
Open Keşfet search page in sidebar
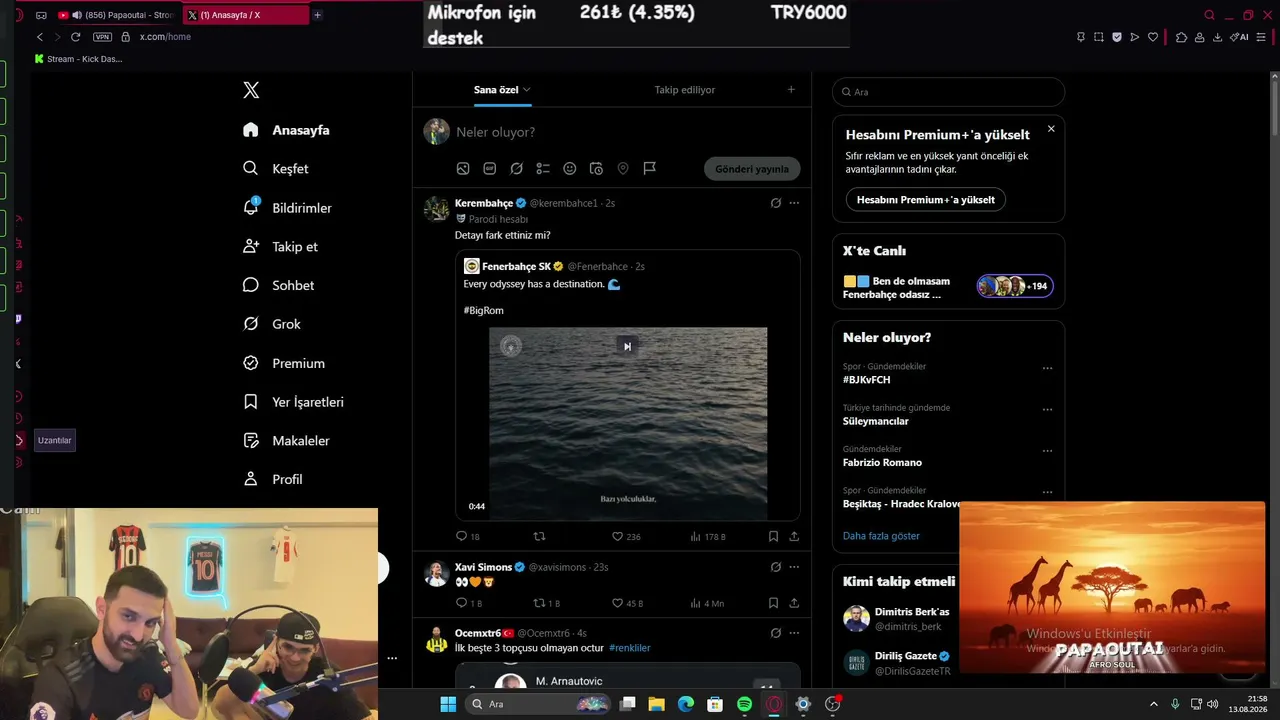coord(275,169)
